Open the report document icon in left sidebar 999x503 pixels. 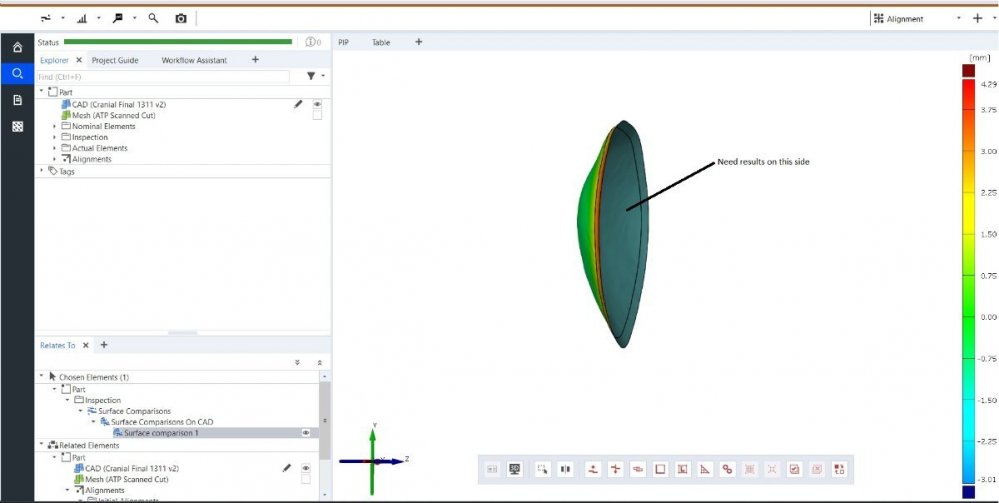tap(17, 100)
